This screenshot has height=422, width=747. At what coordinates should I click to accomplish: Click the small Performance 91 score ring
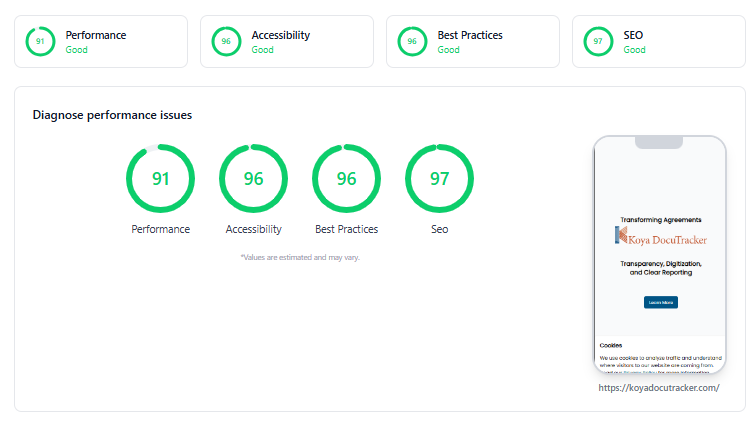click(40, 41)
